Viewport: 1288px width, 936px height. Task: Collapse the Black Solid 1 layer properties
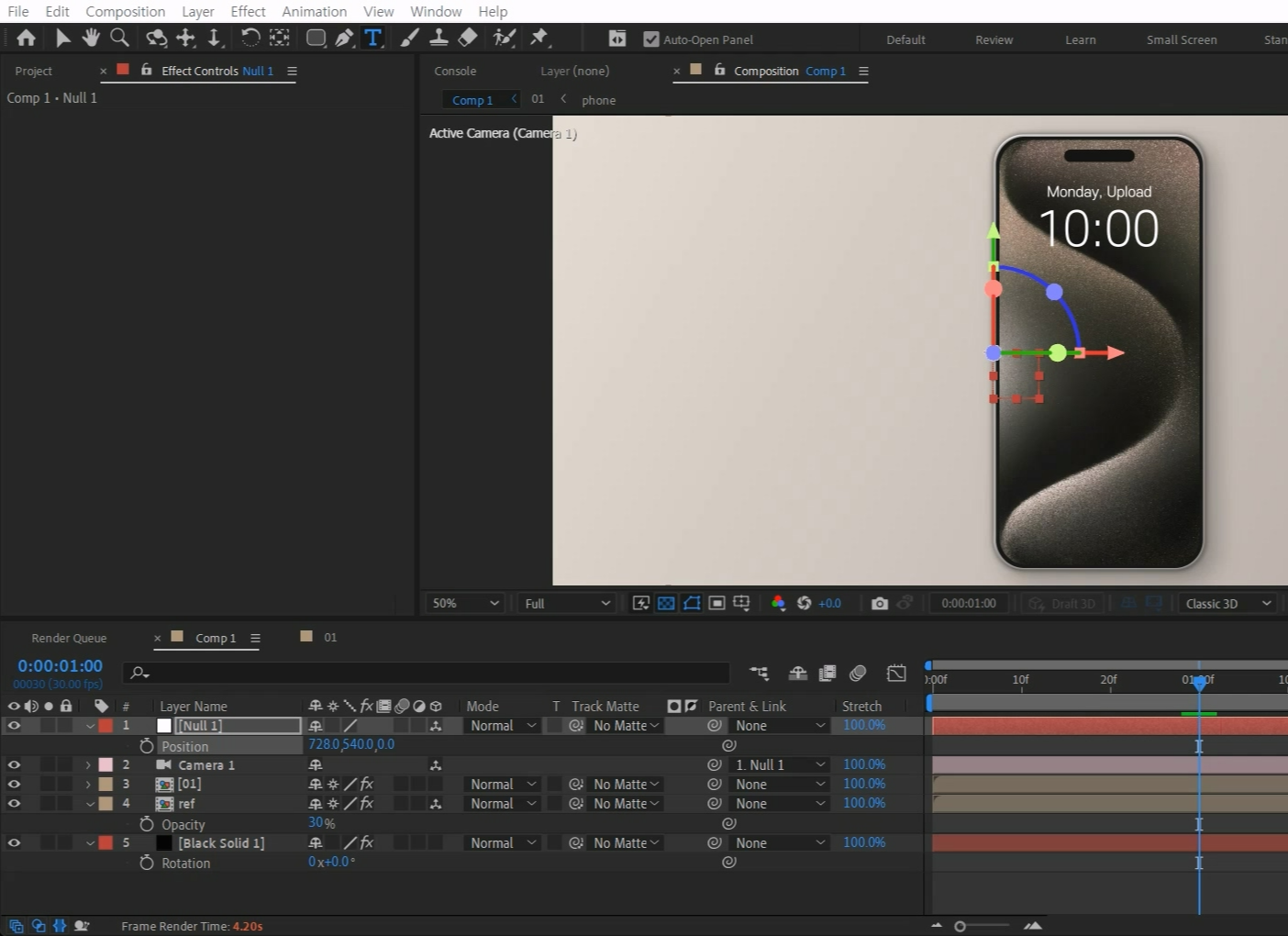tap(90, 842)
